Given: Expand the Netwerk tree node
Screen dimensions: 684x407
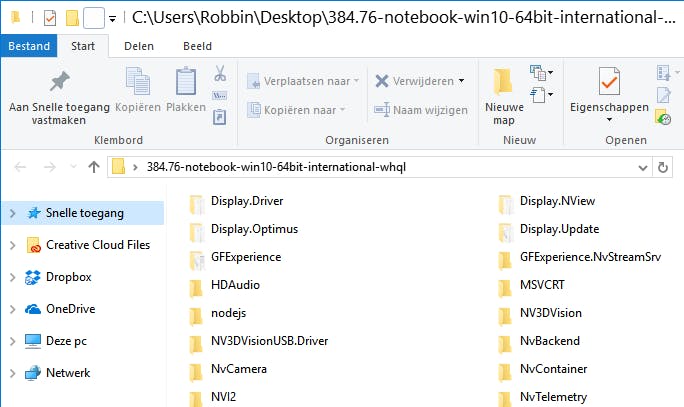Looking at the screenshot, I should click(x=13, y=373).
